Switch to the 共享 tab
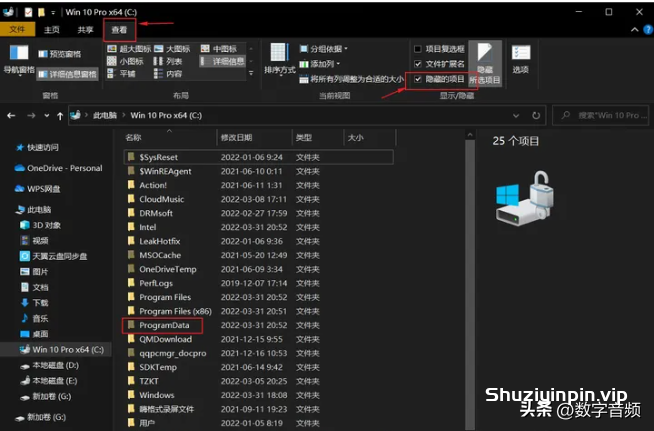 pyautogui.click(x=86, y=30)
